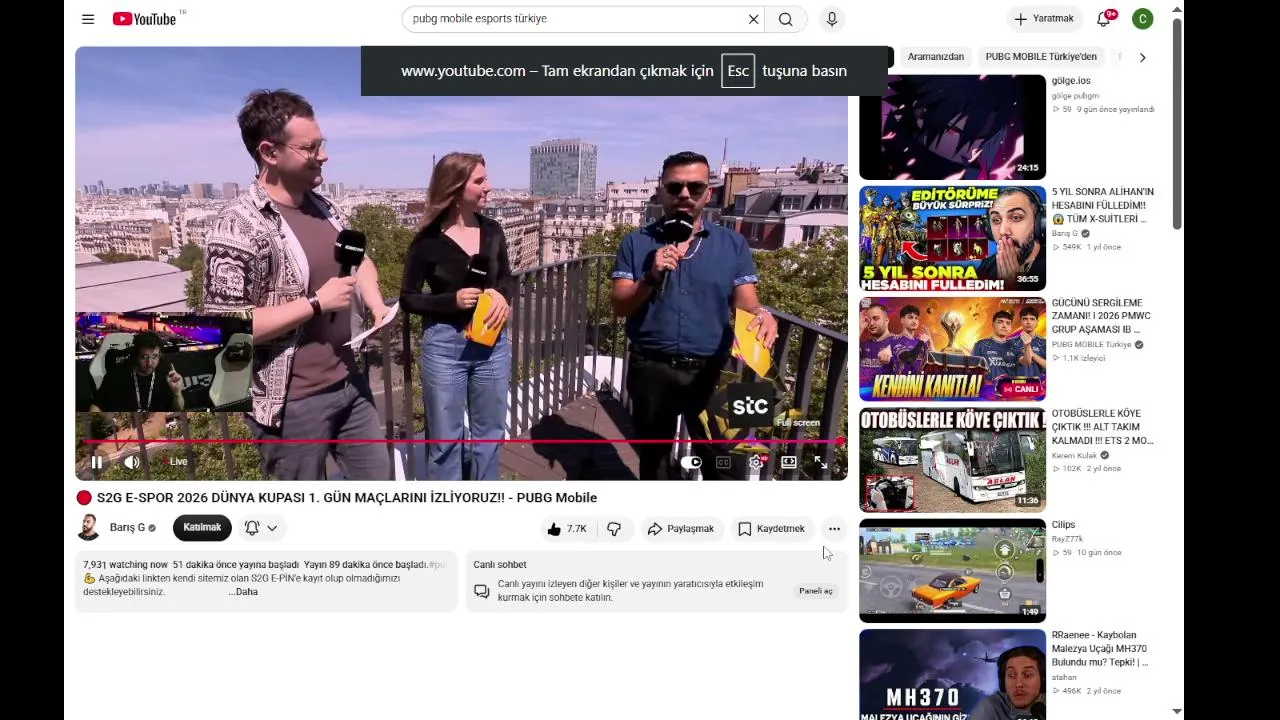Share the video via Paylaşmak
Image resolution: width=1280 pixels, height=720 pixels.
coord(681,529)
